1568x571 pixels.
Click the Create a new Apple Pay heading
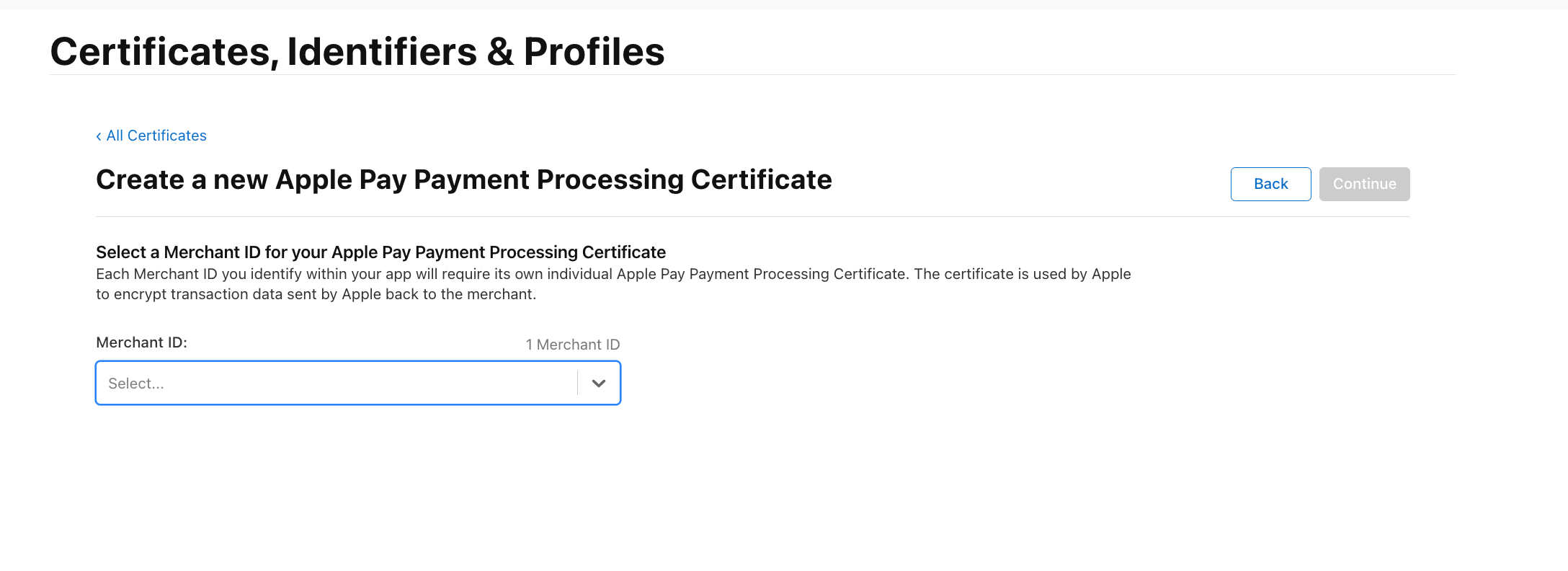click(463, 180)
